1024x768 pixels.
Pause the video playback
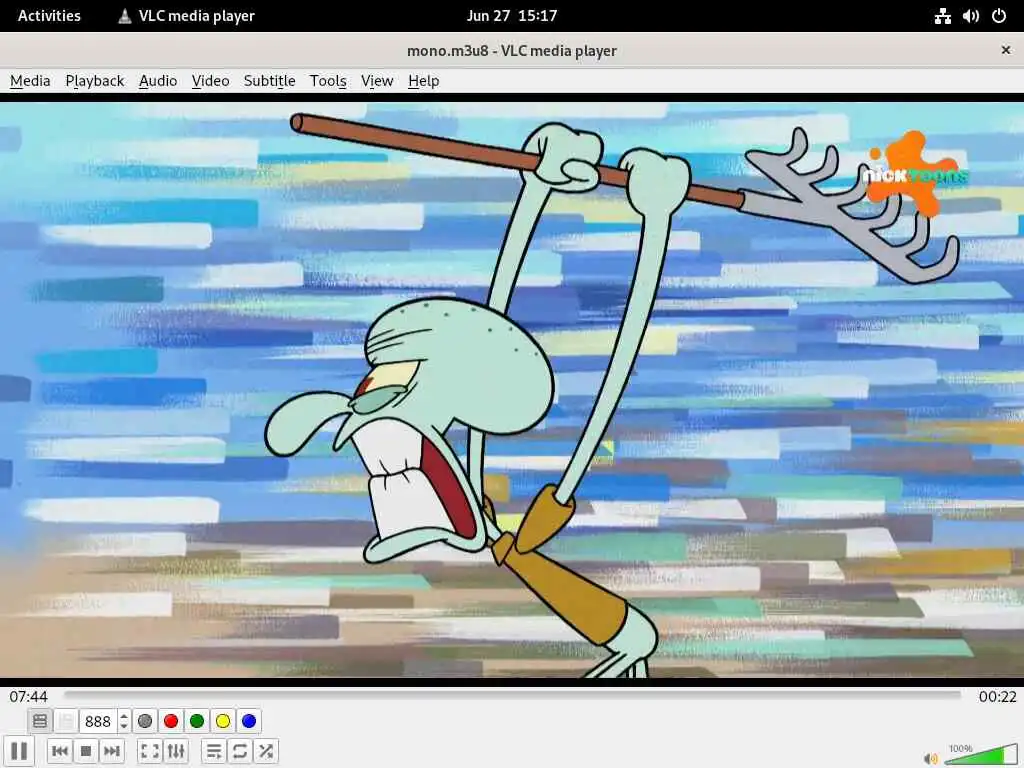click(20, 750)
